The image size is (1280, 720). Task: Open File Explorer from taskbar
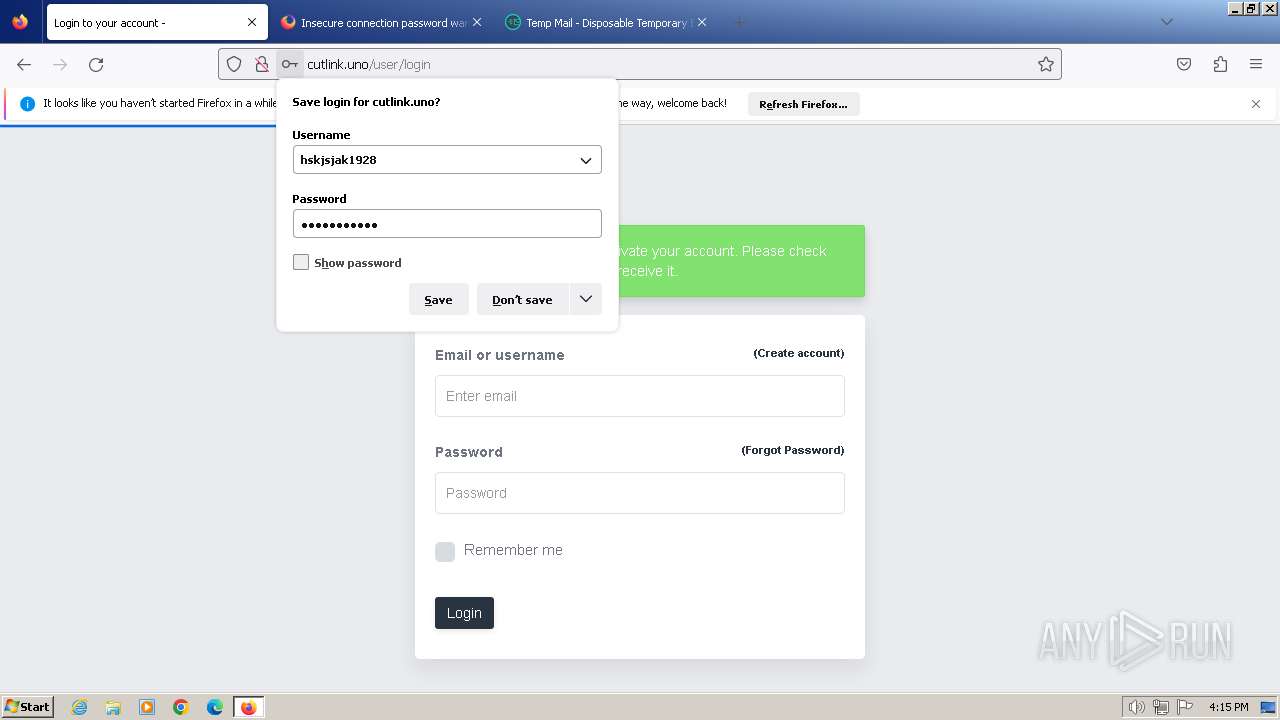point(113,707)
